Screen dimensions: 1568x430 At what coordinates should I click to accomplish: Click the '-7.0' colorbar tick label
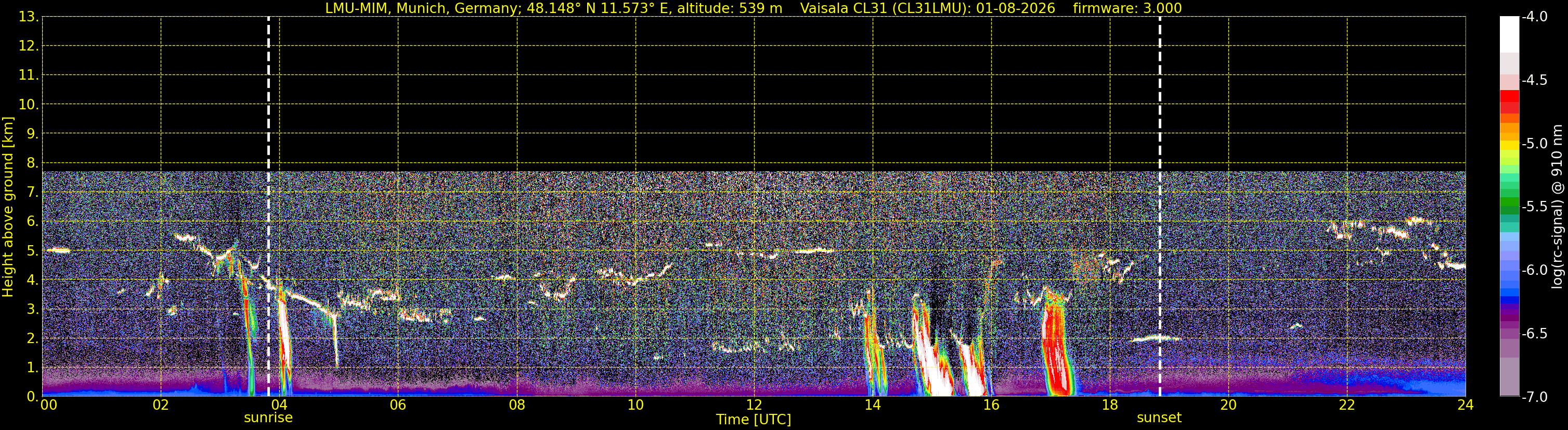pos(1535,397)
